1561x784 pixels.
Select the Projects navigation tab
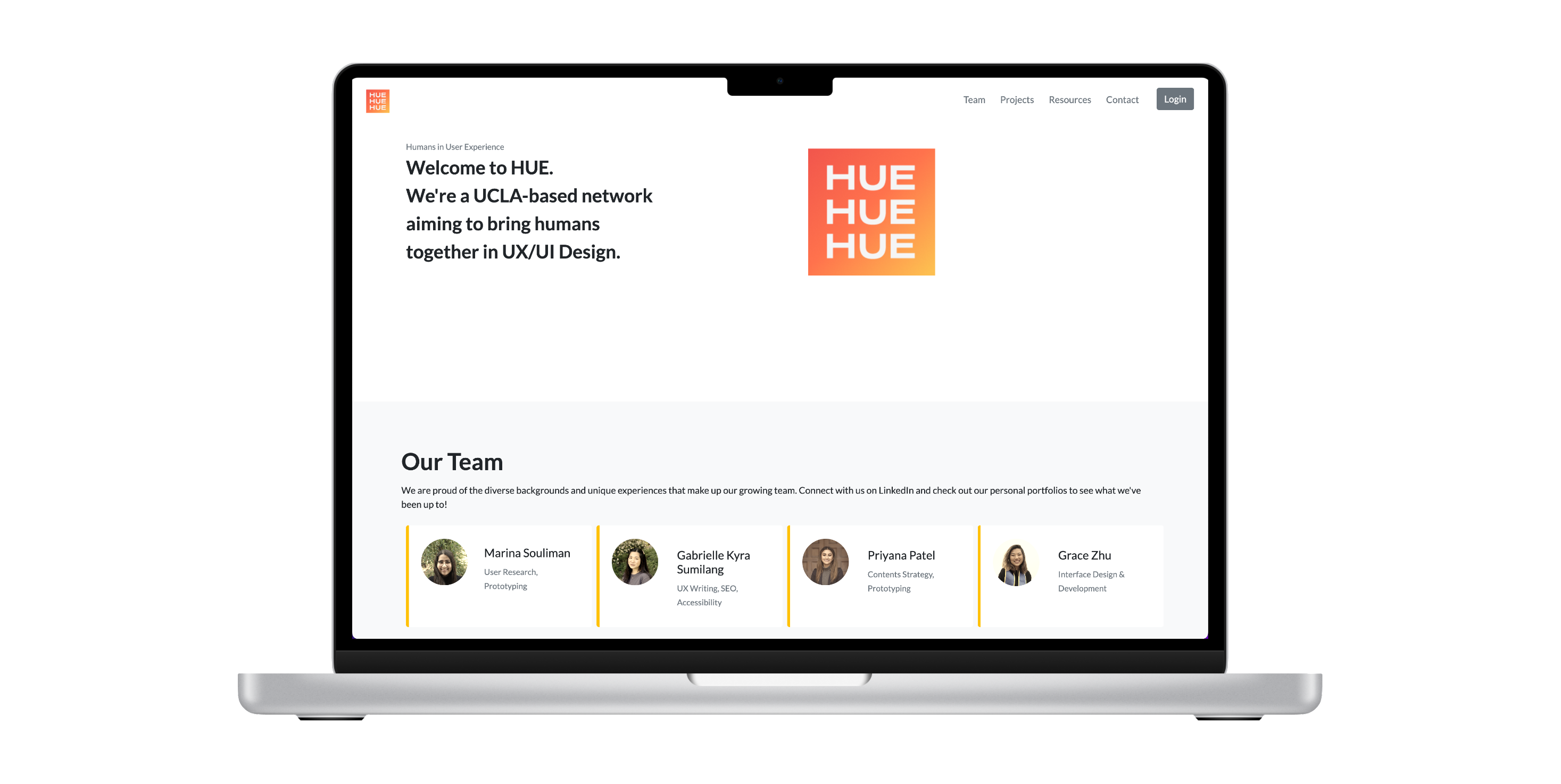pos(1017,99)
